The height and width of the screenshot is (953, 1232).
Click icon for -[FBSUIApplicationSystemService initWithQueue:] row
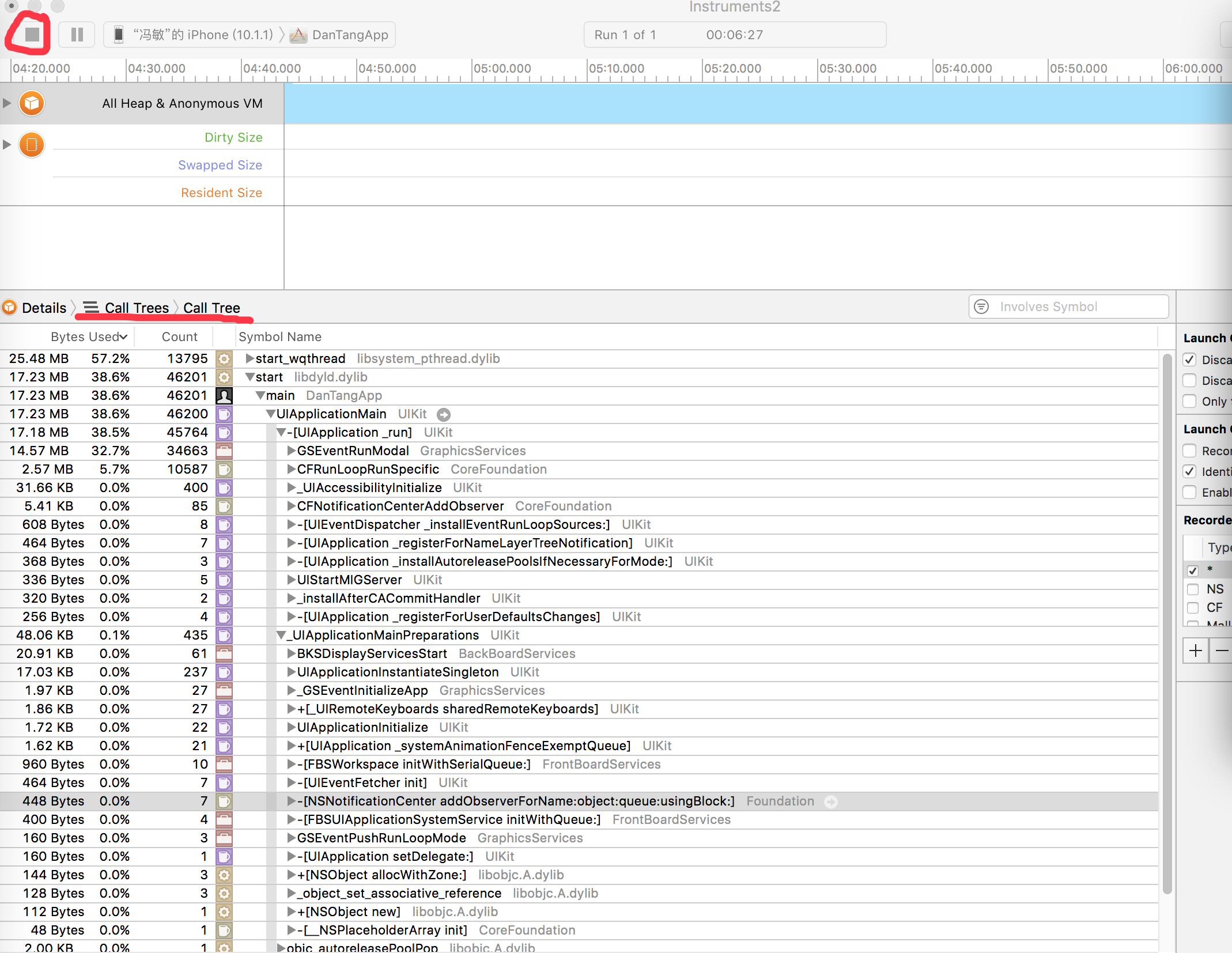pyautogui.click(x=224, y=819)
